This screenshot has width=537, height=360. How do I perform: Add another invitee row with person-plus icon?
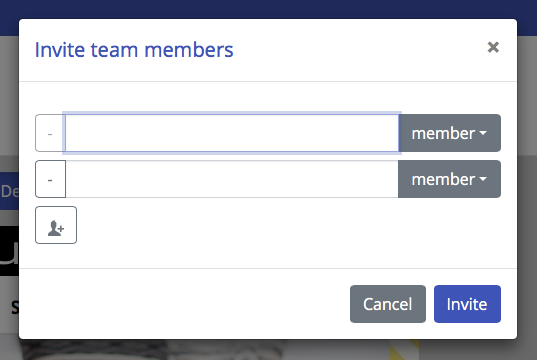(x=56, y=225)
